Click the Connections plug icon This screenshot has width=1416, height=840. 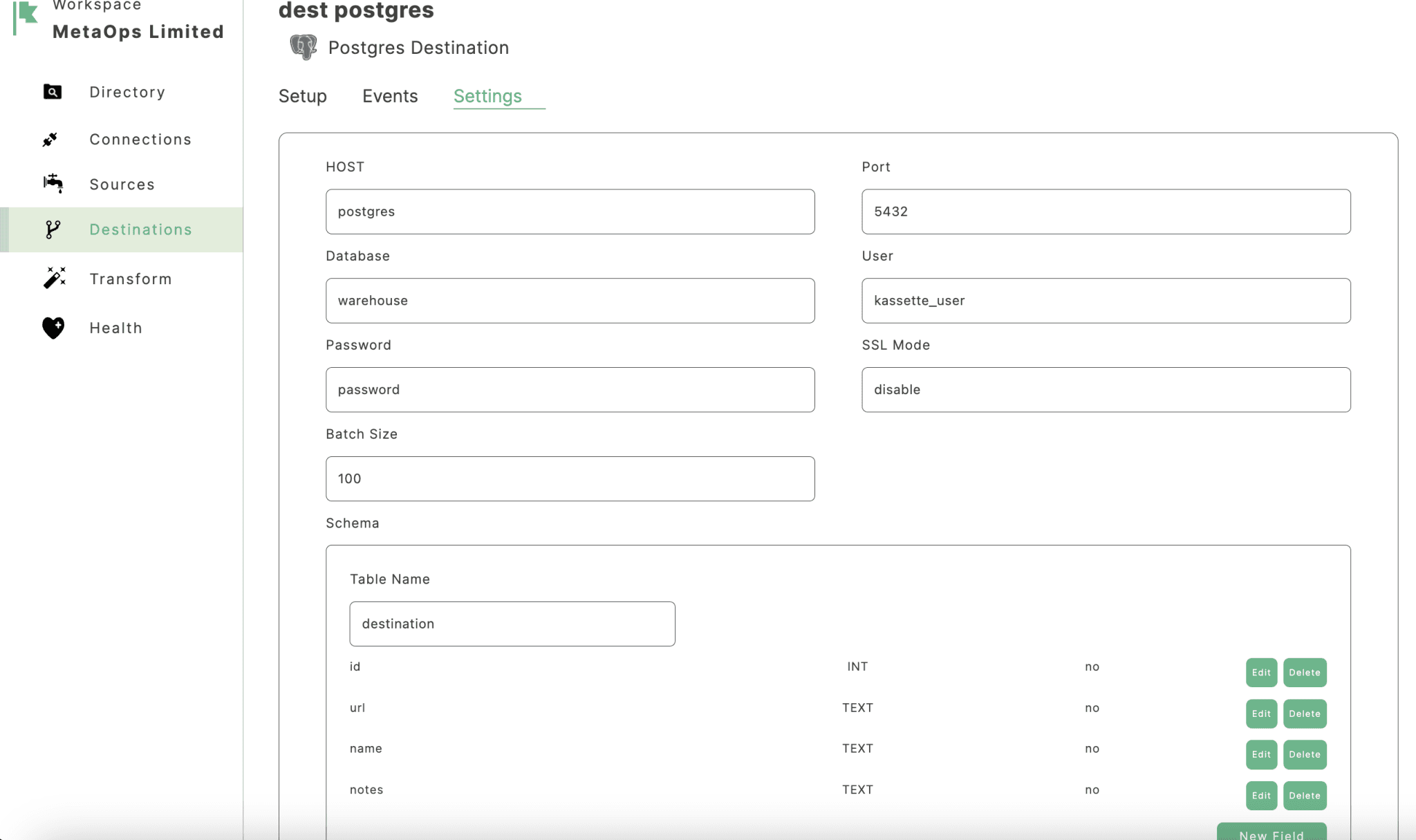pos(50,140)
